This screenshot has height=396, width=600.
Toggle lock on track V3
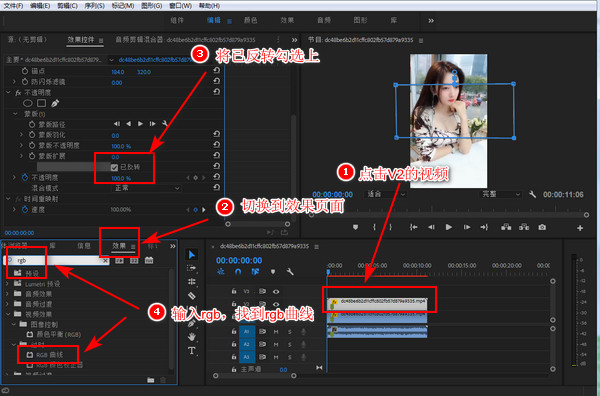click(234, 291)
